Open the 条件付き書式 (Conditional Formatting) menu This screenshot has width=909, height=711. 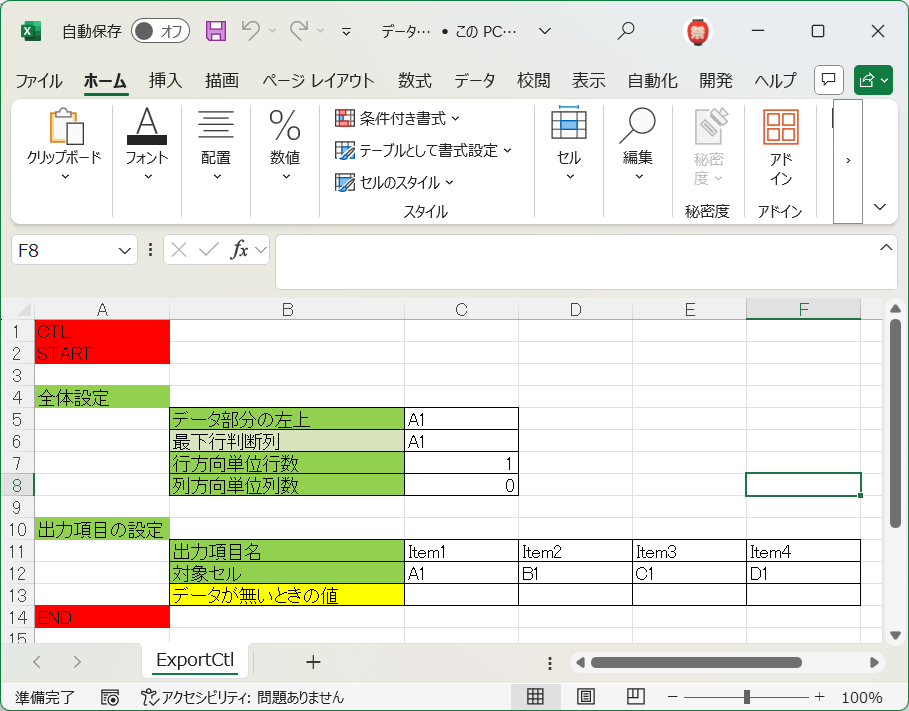394,118
